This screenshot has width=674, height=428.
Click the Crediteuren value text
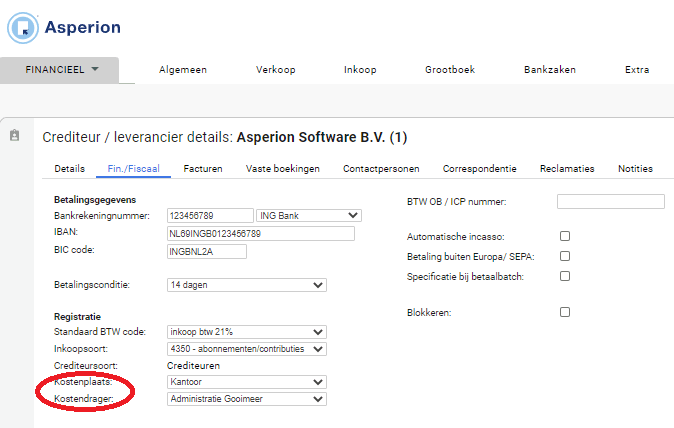pyautogui.click(x=193, y=366)
